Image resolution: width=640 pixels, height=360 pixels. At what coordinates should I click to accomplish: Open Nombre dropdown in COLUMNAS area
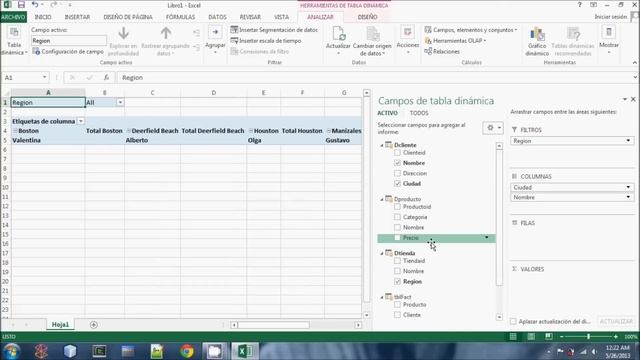point(628,197)
